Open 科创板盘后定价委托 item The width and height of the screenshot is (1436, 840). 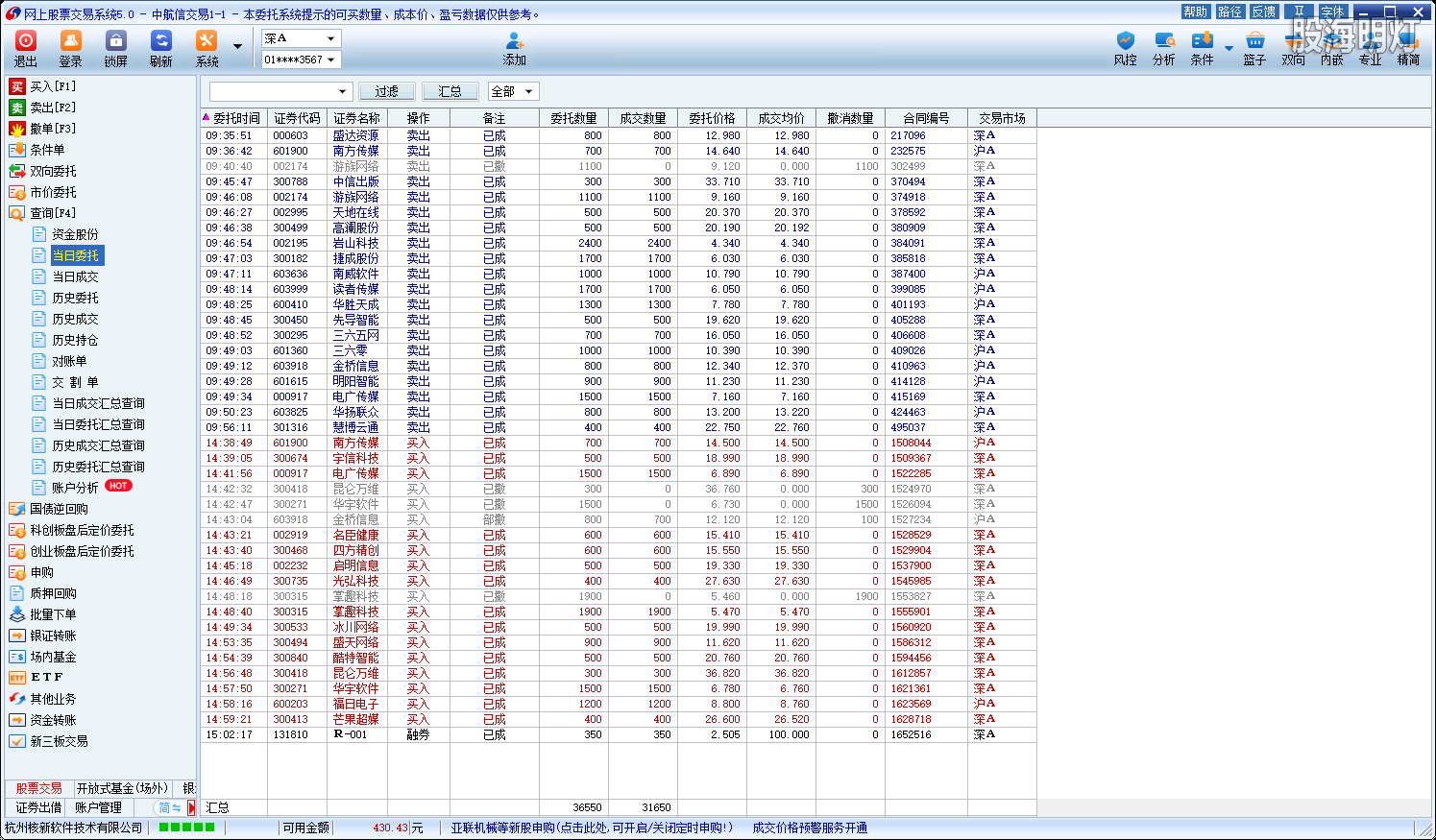pos(72,530)
